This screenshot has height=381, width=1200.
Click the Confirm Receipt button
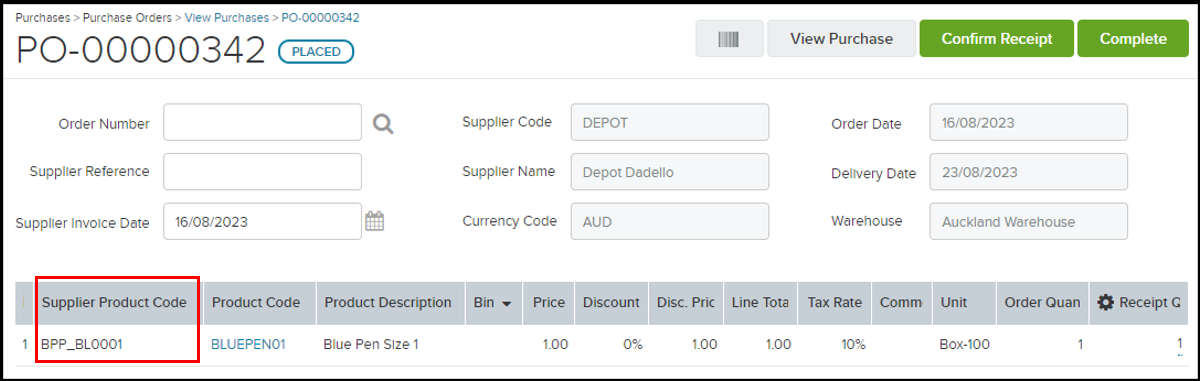tap(996, 39)
